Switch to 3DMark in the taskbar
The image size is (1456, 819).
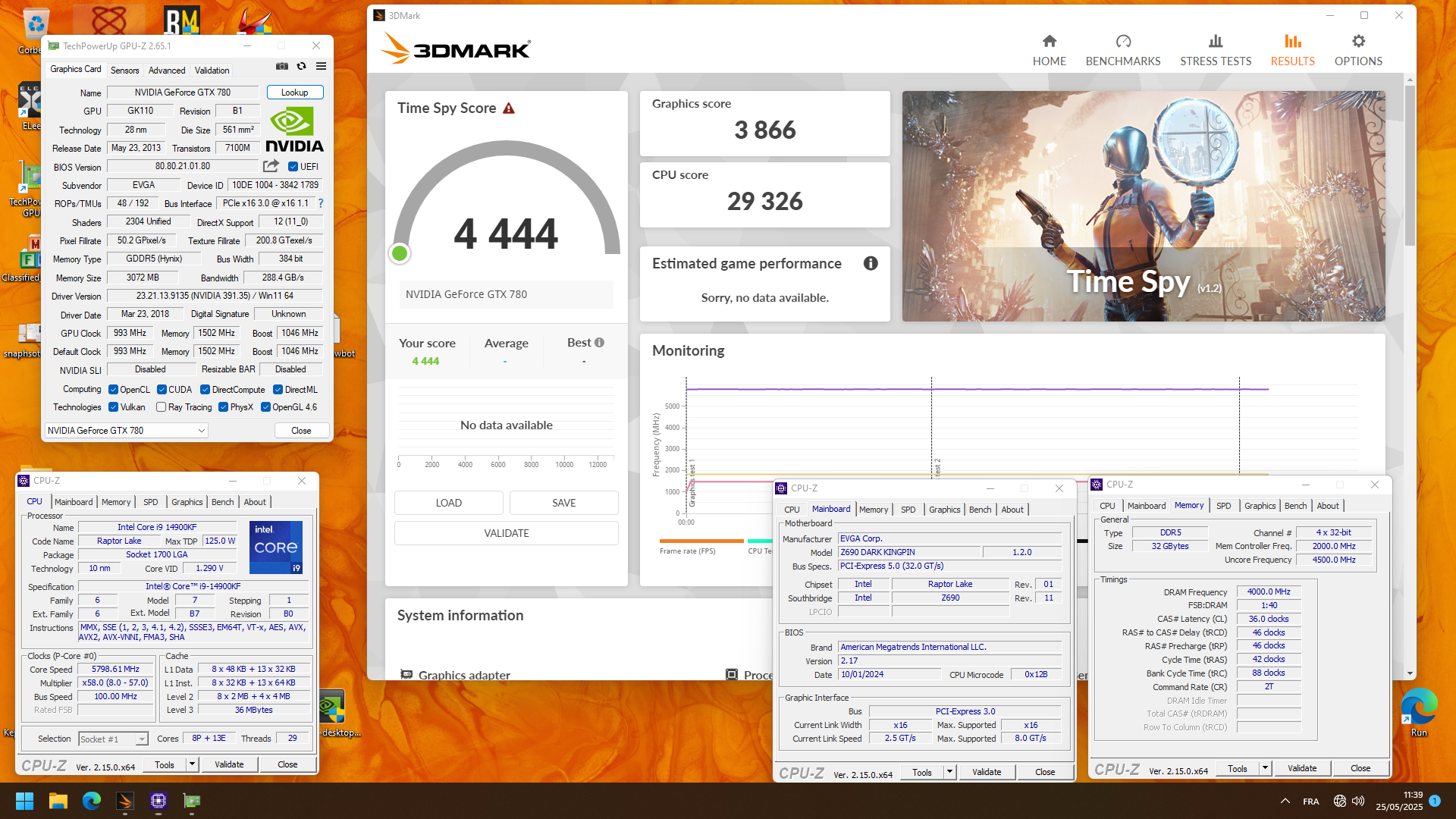[x=125, y=801]
